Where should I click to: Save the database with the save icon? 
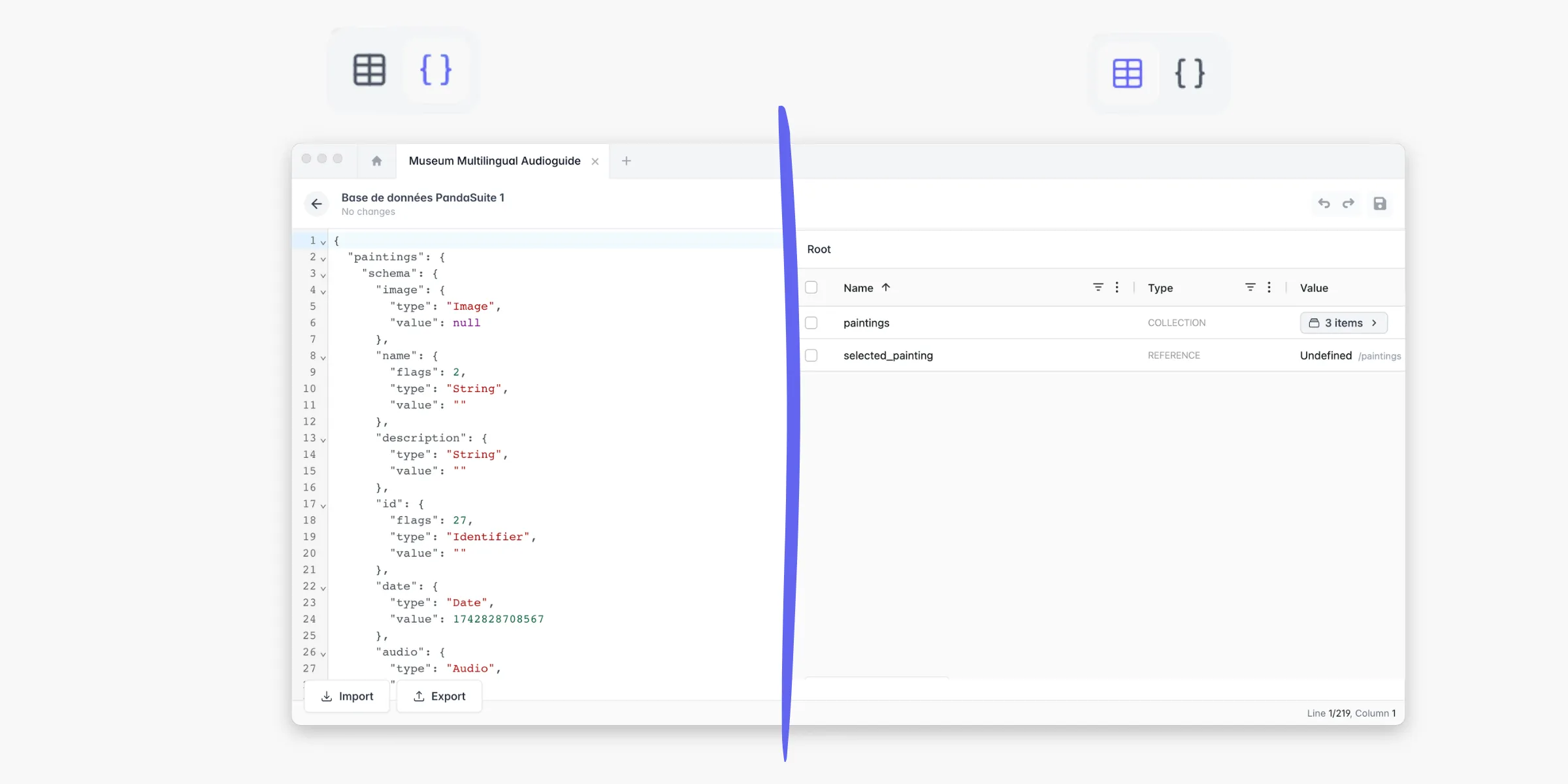[1380, 204]
